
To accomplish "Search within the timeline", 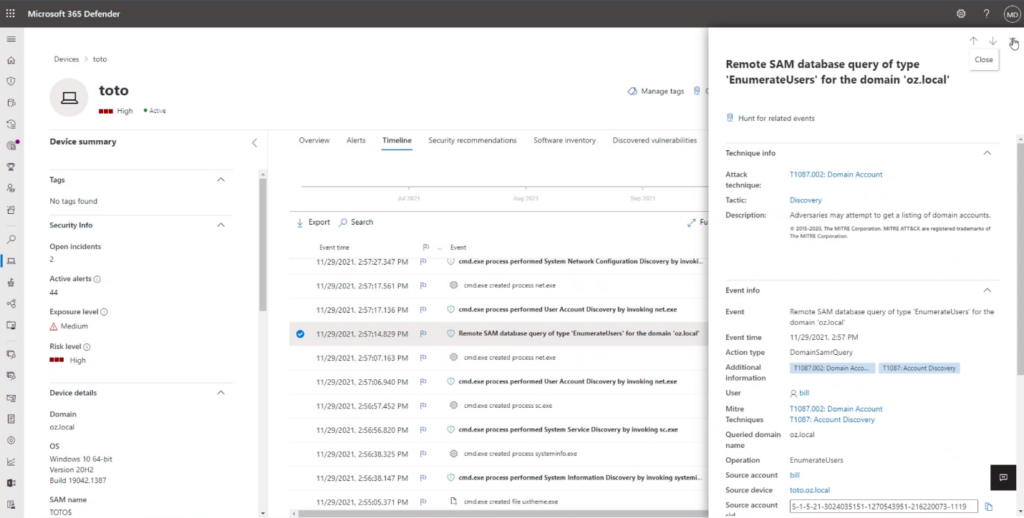I will pos(356,222).
